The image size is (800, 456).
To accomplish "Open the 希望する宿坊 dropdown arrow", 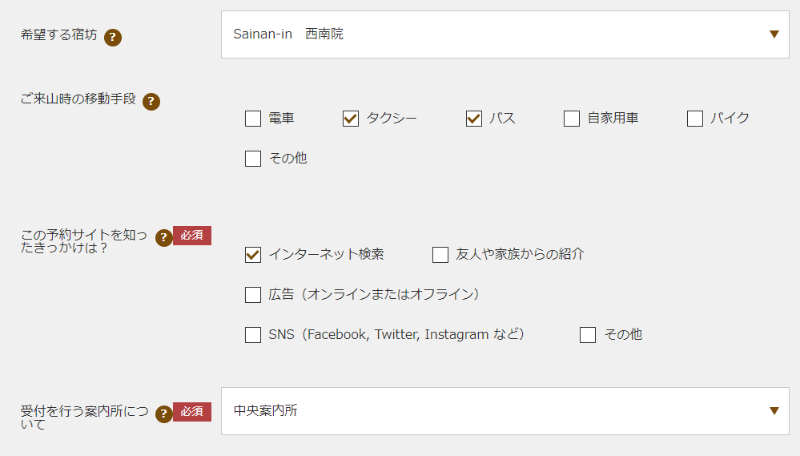I will [x=774, y=34].
